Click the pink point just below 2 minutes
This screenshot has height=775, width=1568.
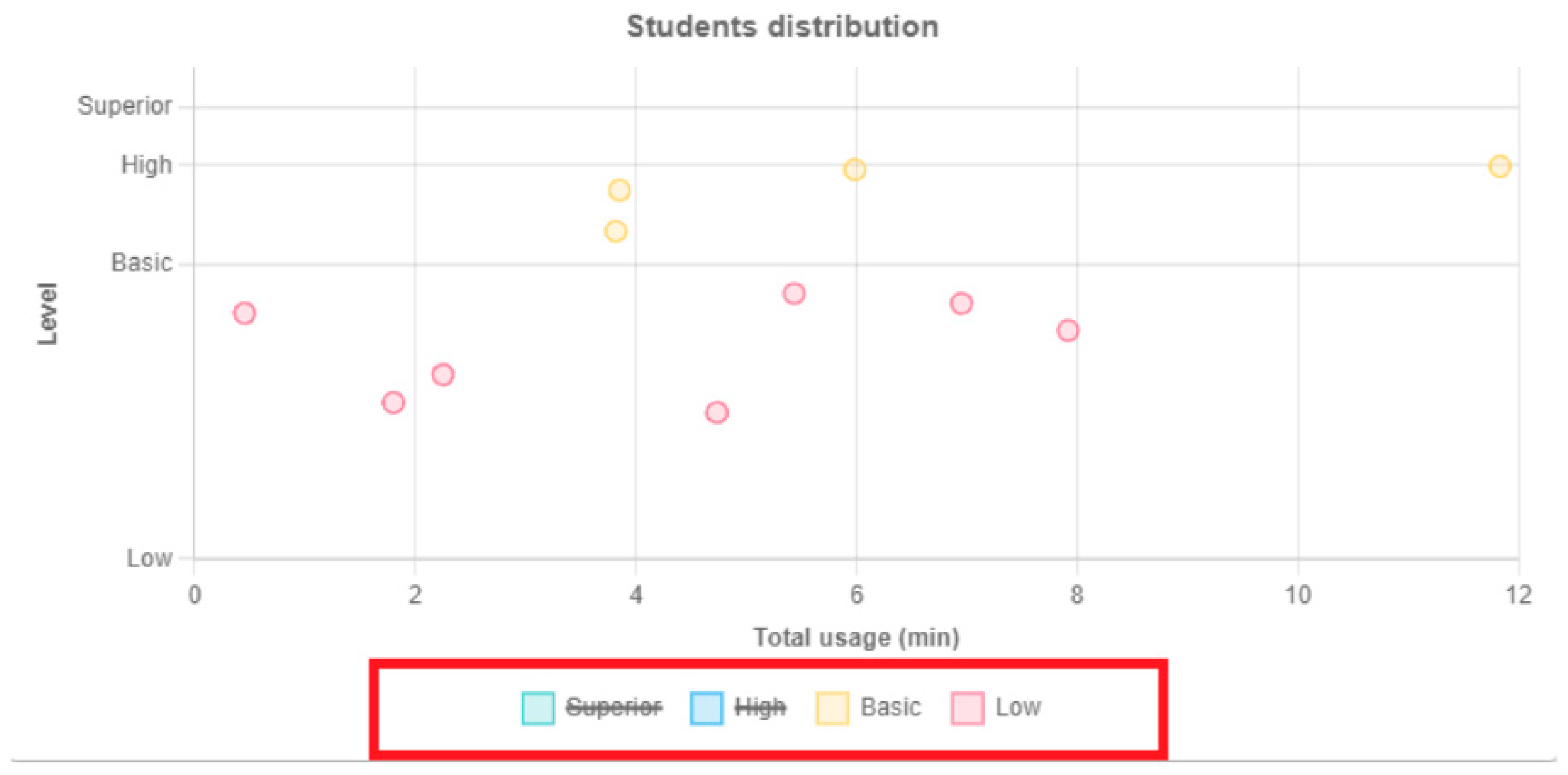pos(393,402)
